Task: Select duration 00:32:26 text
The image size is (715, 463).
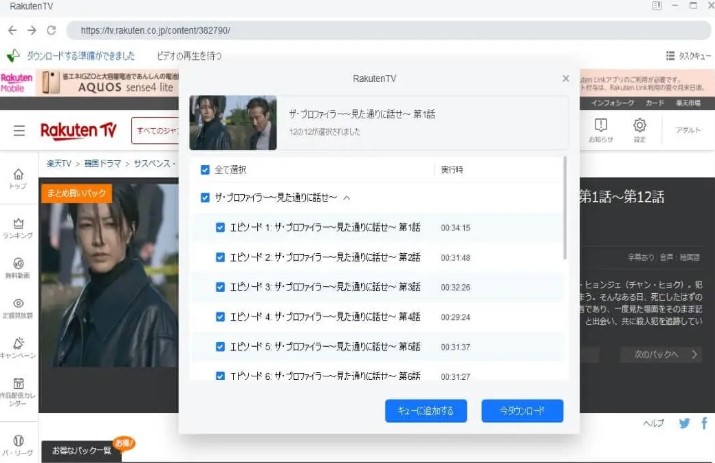Action: (x=455, y=287)
